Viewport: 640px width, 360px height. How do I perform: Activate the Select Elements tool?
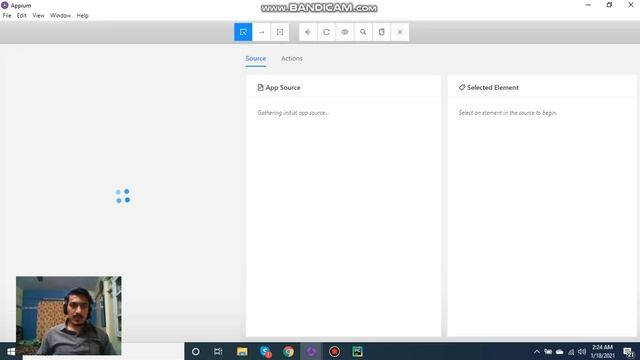pyautogui.click(x=243, y=32)
